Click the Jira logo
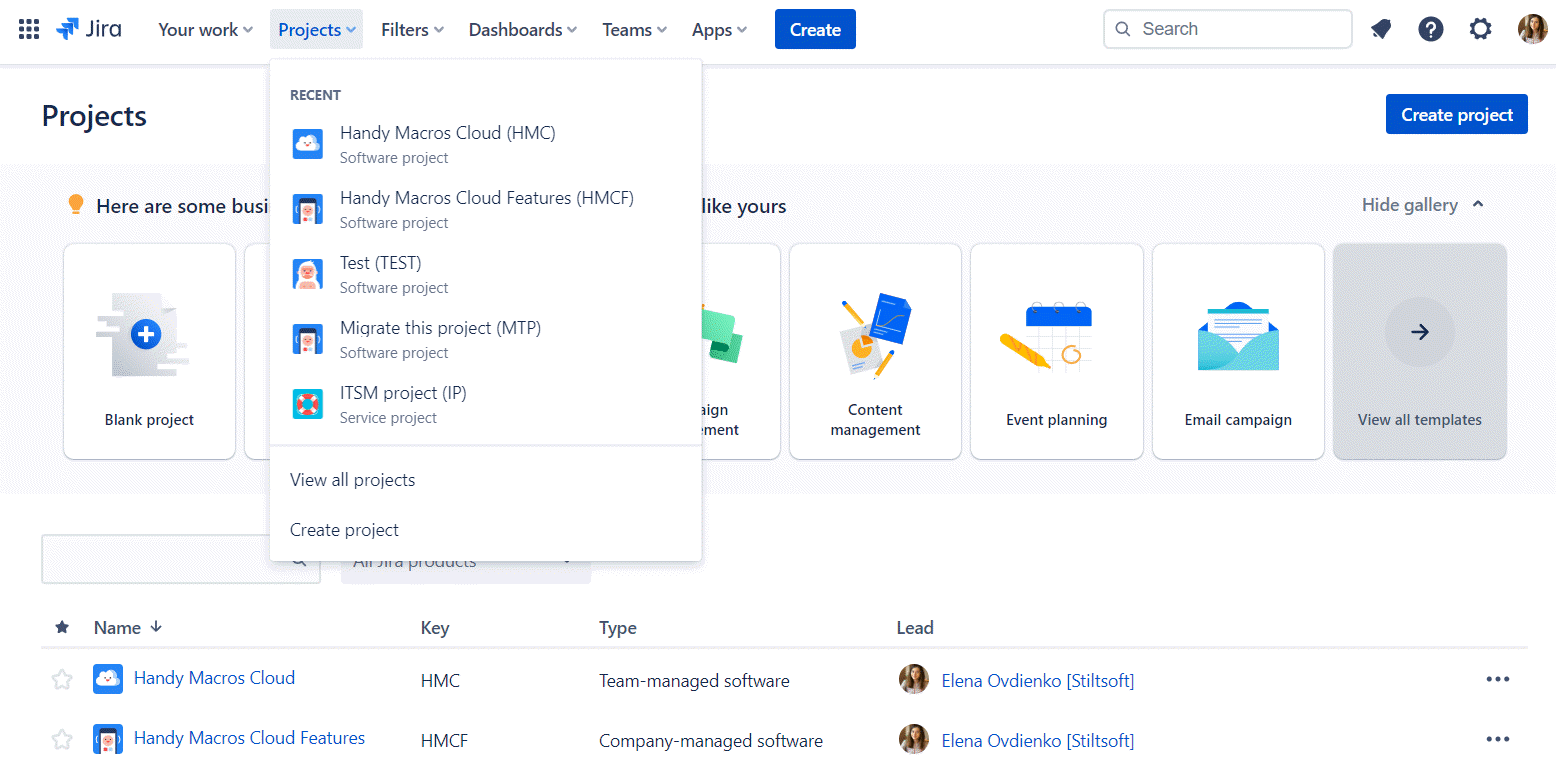 pyautogui.click(x=89, y=29)
